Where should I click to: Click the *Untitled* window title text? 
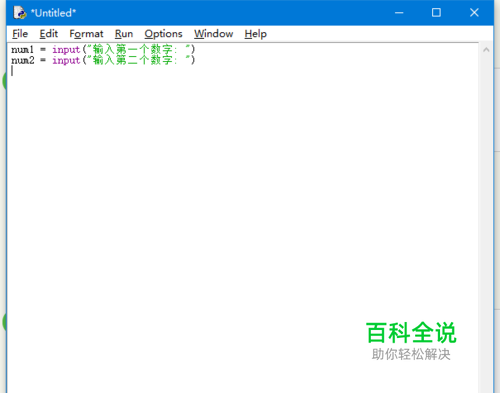coord(53,13)
